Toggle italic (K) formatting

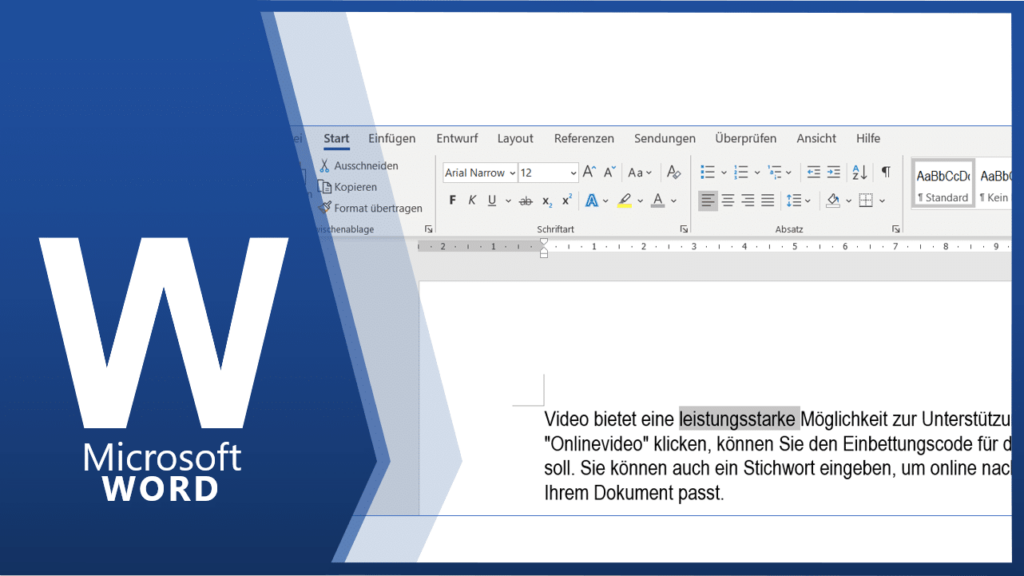(x=472, y=200)
